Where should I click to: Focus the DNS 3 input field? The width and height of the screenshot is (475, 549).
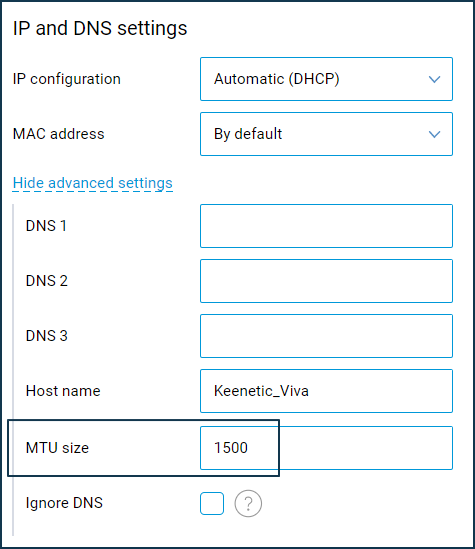tap(326, 336)
